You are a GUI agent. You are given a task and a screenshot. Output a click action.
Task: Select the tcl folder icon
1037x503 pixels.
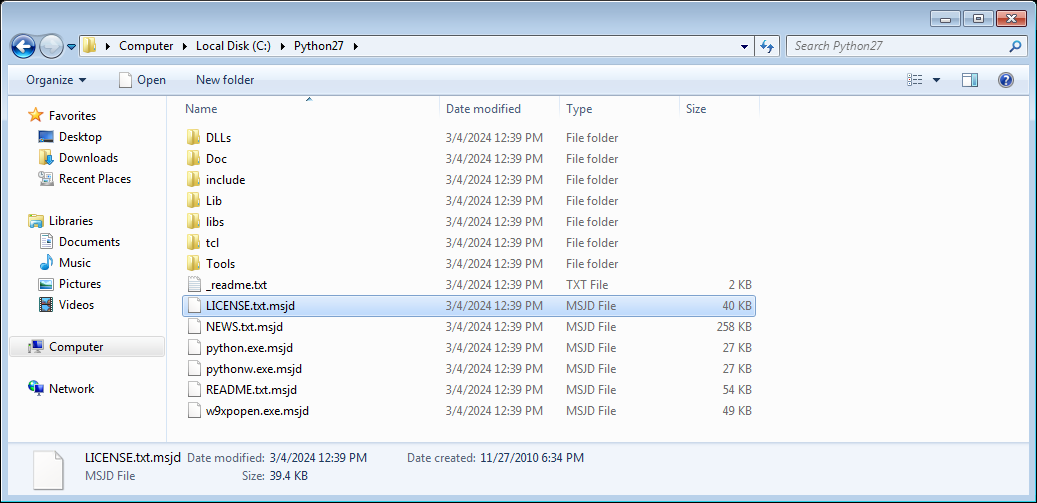tap(193, 243)
